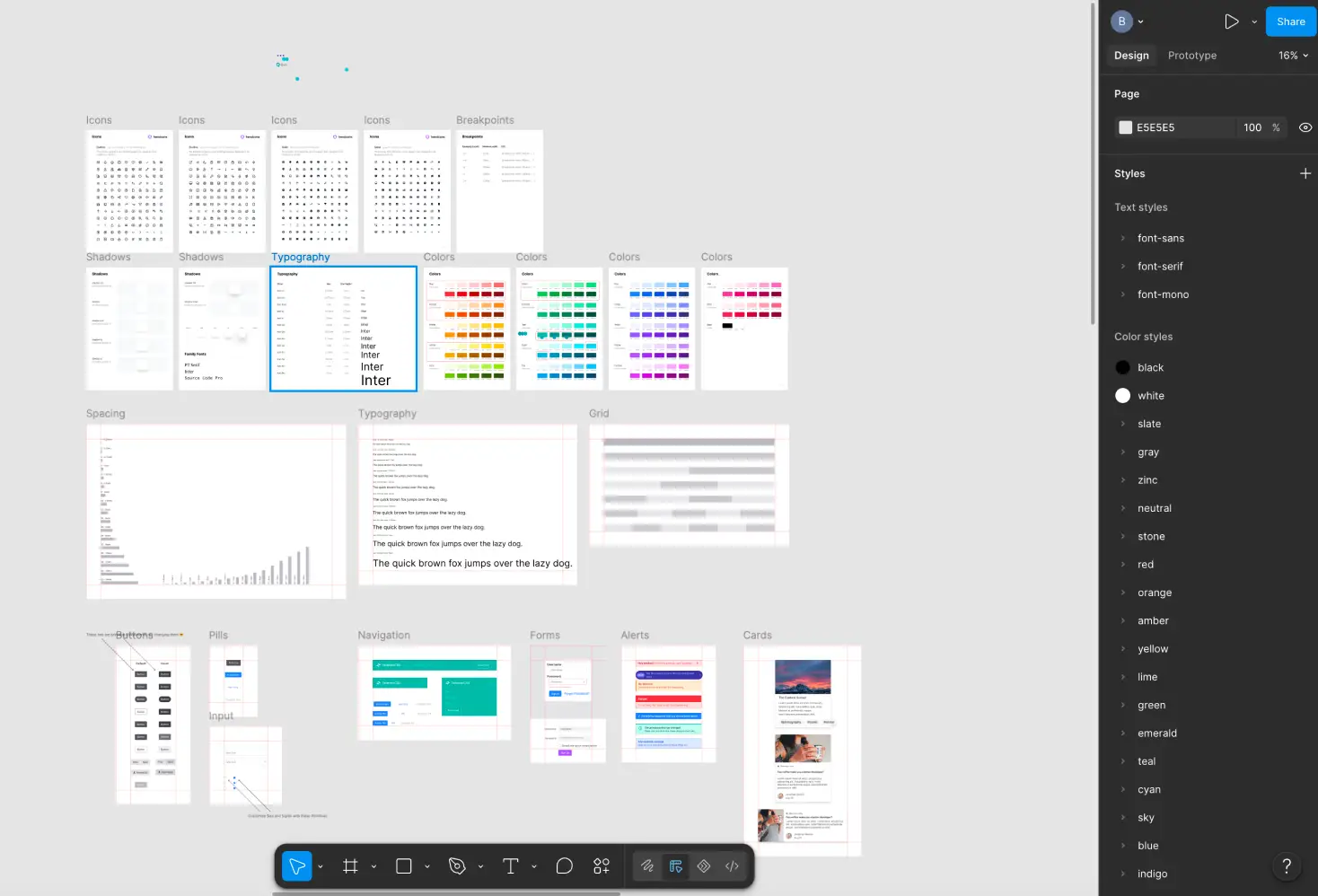Select the Cards frame on canvas
Screen dimensions: 1318x896
[803, 751]
